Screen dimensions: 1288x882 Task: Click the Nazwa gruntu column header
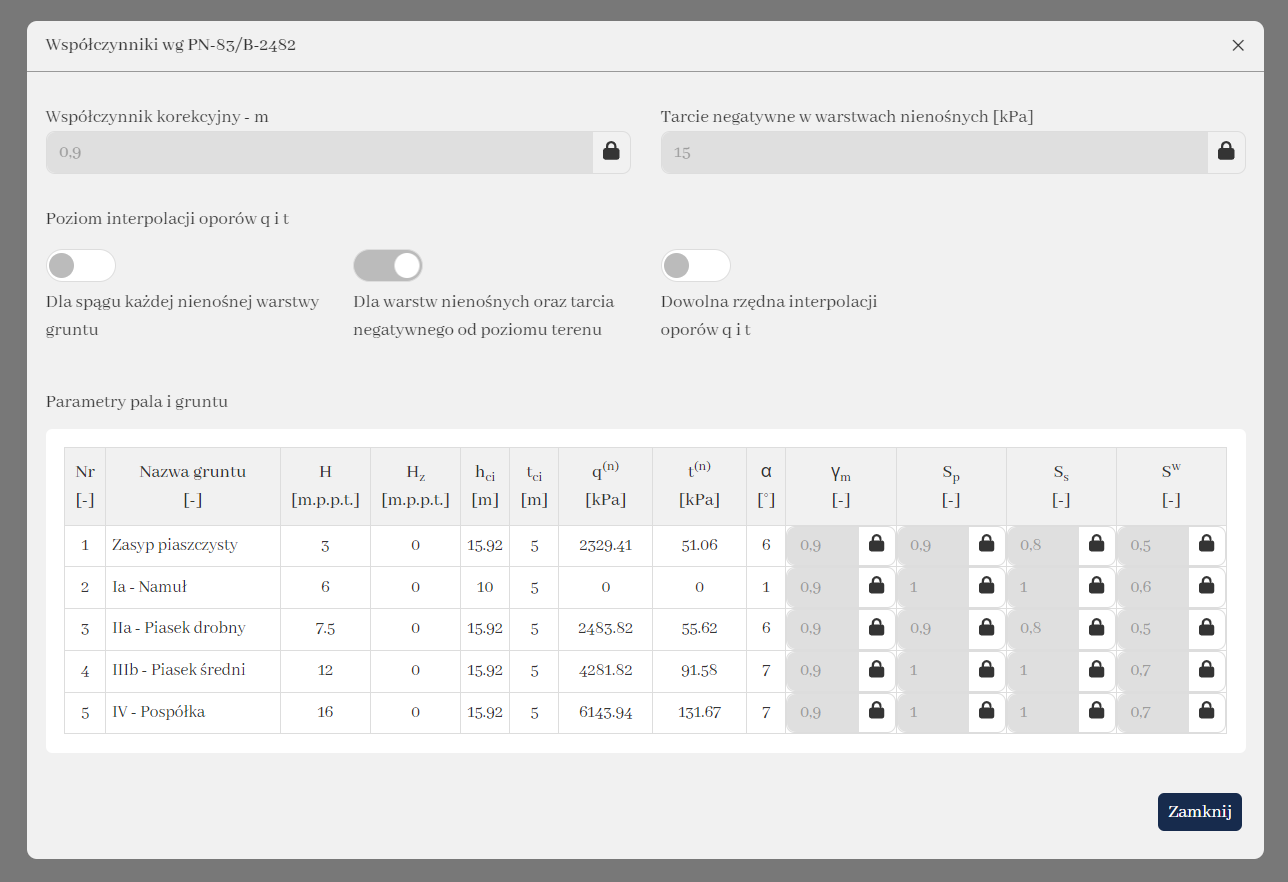(x=192, y=486)
